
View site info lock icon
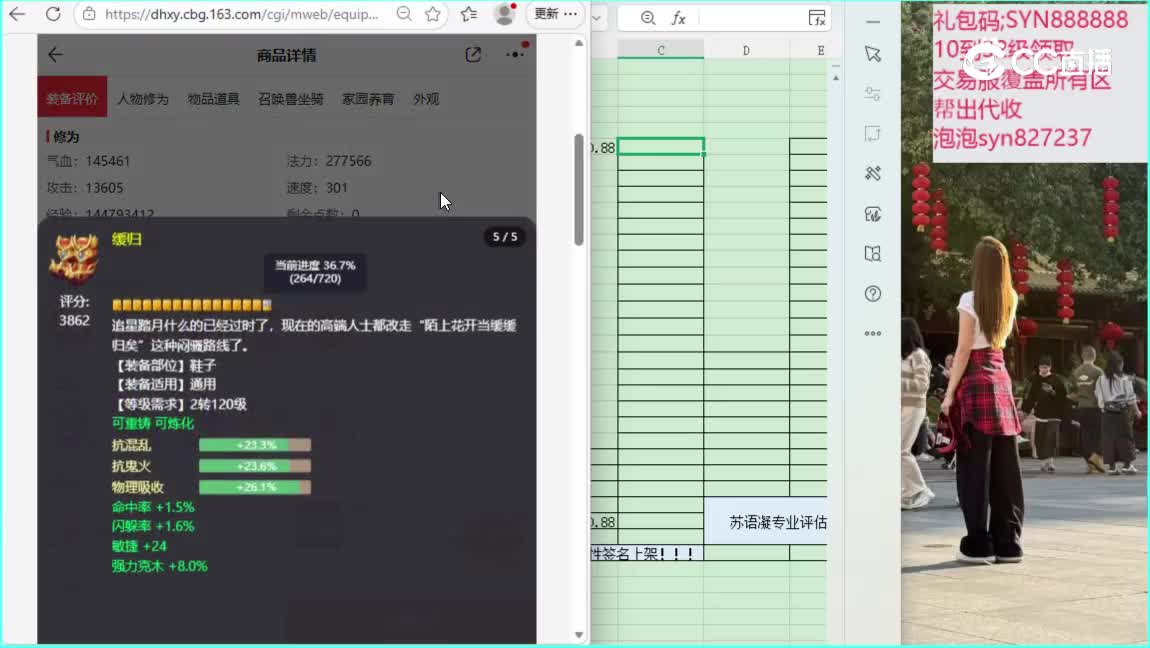tap(89, 14)
